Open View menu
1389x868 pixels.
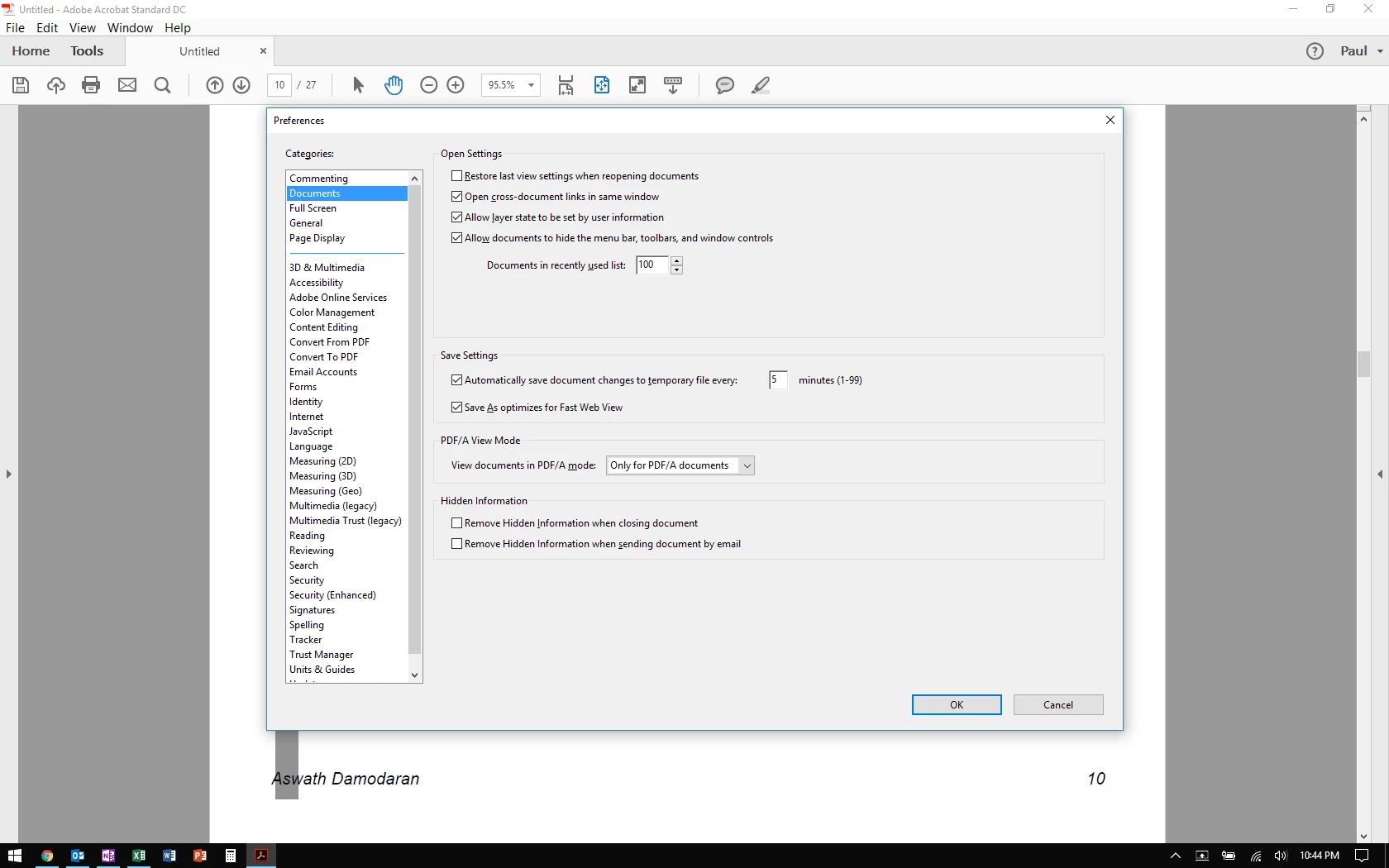[x=82, y=28]
